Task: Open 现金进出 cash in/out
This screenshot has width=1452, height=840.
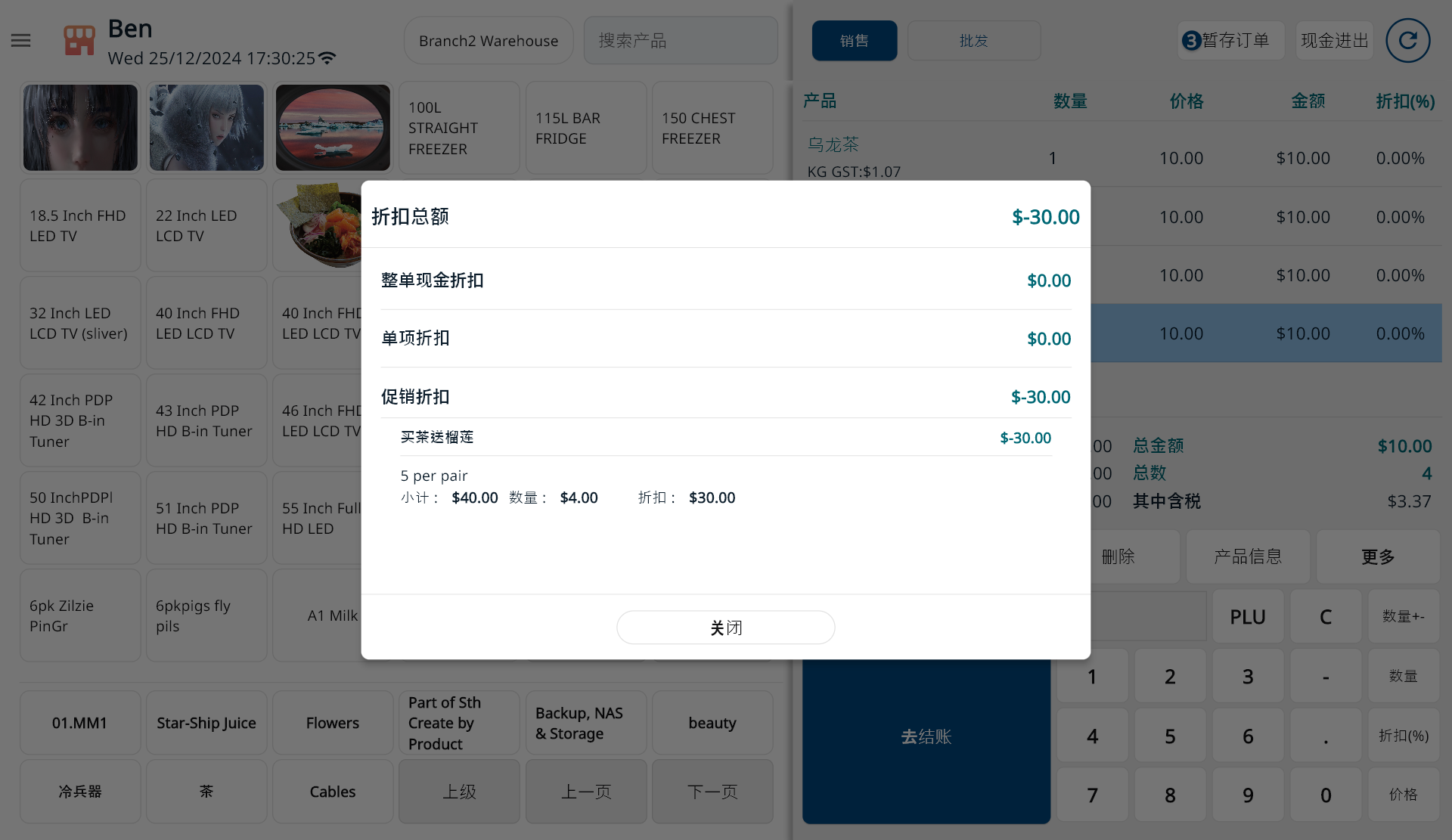Action: click(x=1335, y=41)
